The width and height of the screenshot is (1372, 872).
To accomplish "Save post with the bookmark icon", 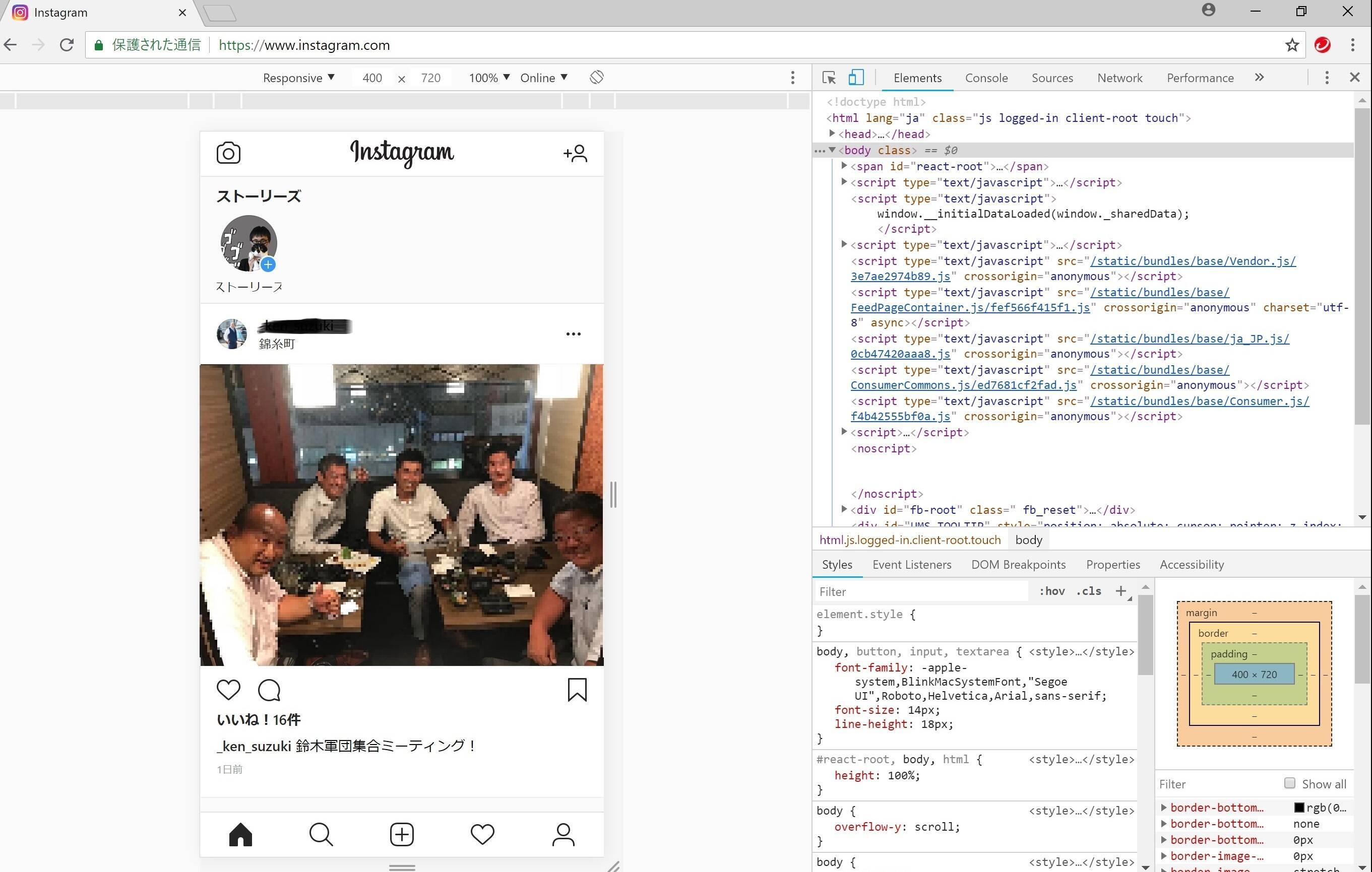I will click(x=577, y=689).
